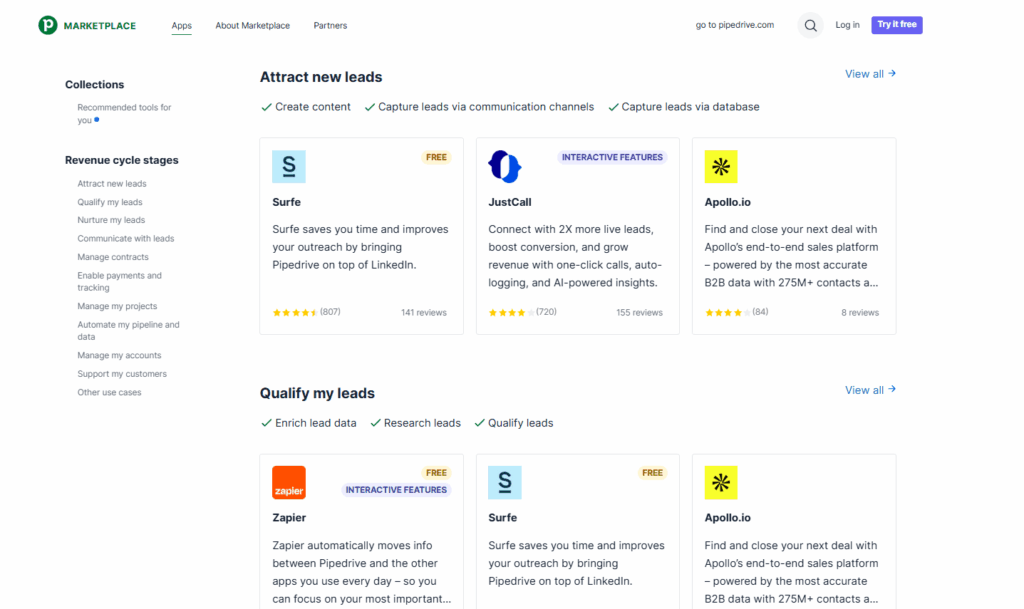Expand View all for Qualify my leads
1024x609 pixels.
(870, 390)
